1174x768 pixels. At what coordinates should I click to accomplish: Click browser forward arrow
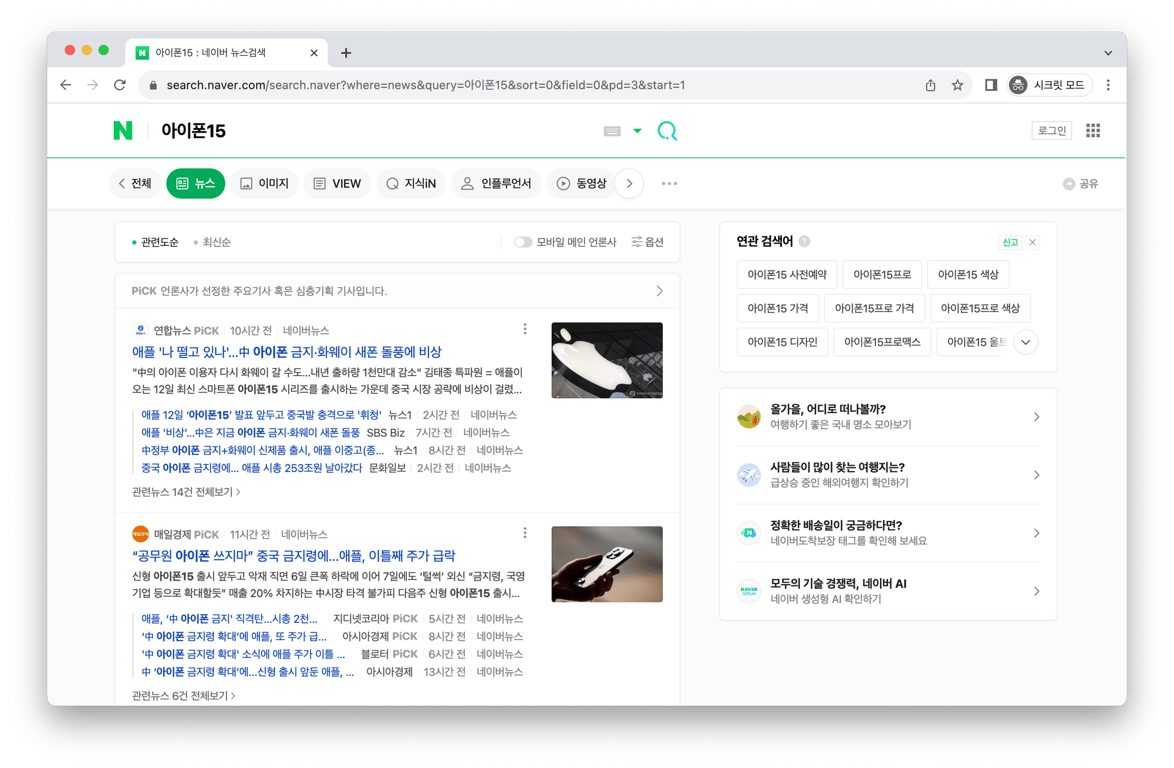[92, 85]
